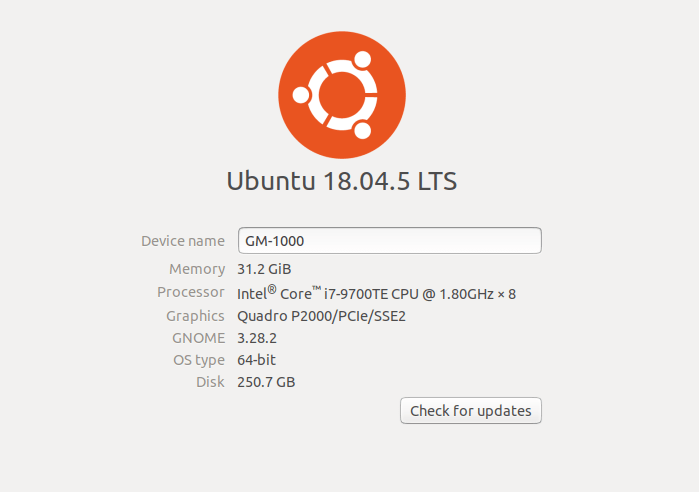Click the orange Ubuntu logo
Image resolution: width=699 pixels, height=492 pixels.
coord(342,95)
